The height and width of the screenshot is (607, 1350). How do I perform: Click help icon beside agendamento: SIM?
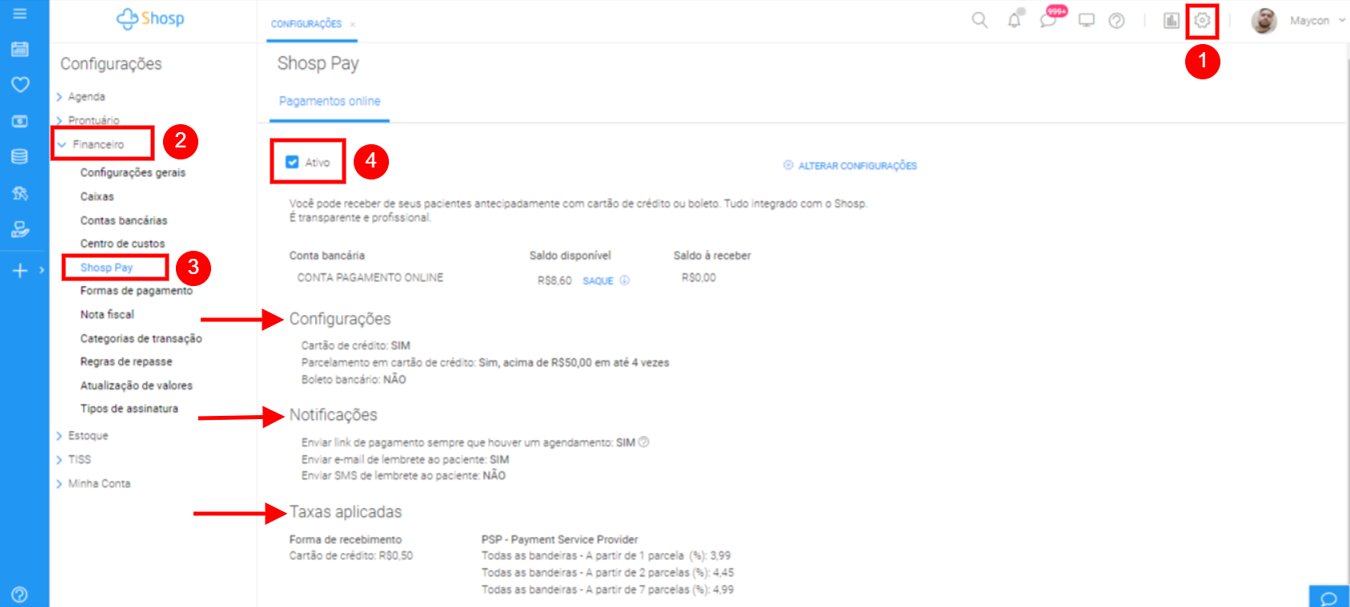tap(644, 442)
